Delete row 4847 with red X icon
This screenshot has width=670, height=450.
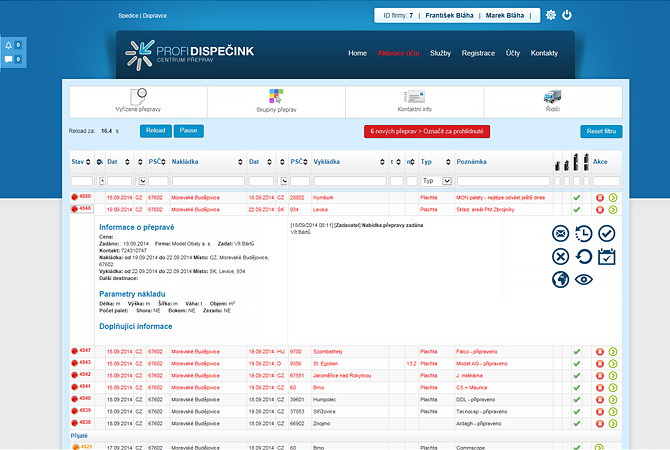(x=599, y=352)
